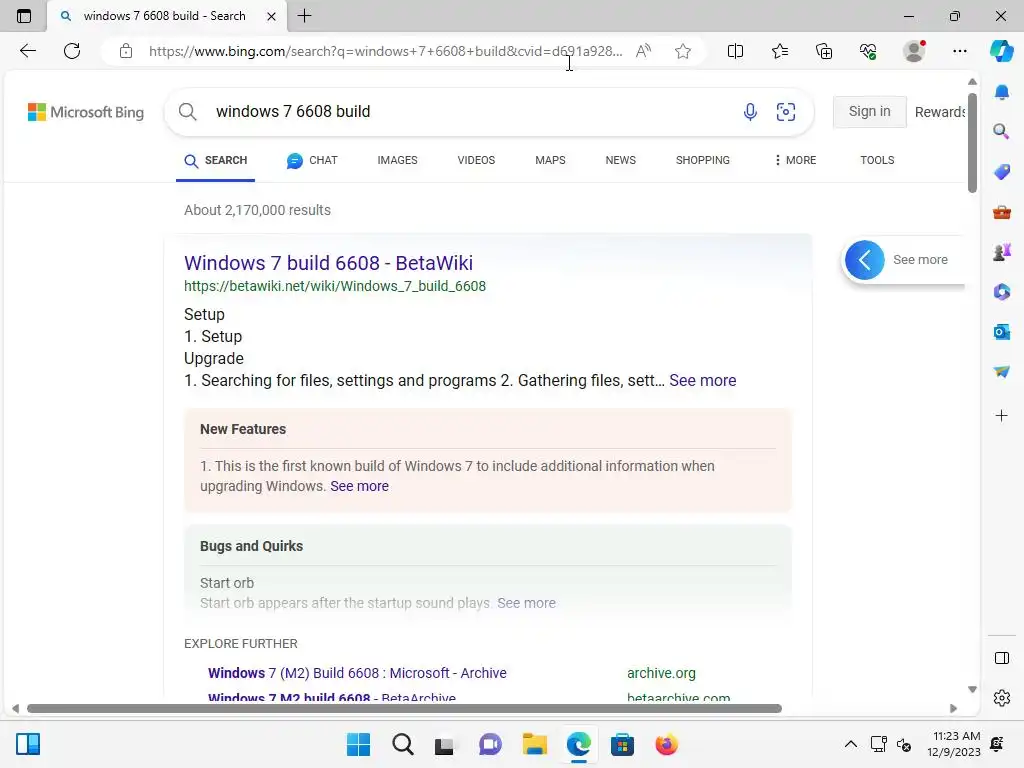
Task: Open File Explorer from taskbar
Action: [x=534, y=744]
